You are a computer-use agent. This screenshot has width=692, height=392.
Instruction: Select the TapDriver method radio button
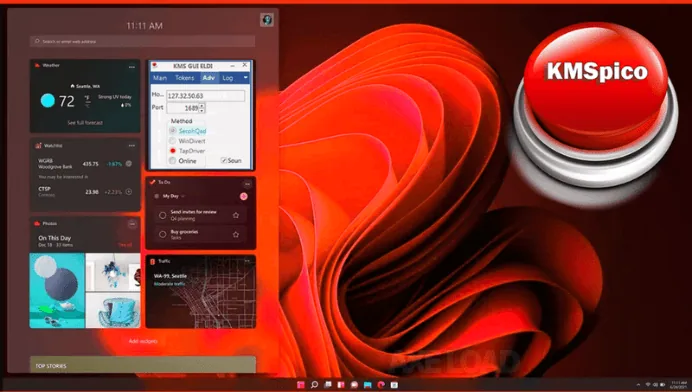pyautogui.click(x=173, y=151)
